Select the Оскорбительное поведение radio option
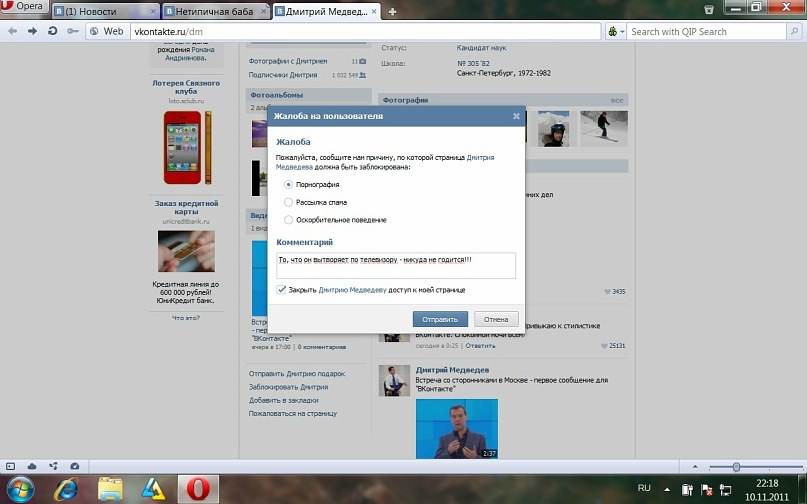 pos(289,219)
